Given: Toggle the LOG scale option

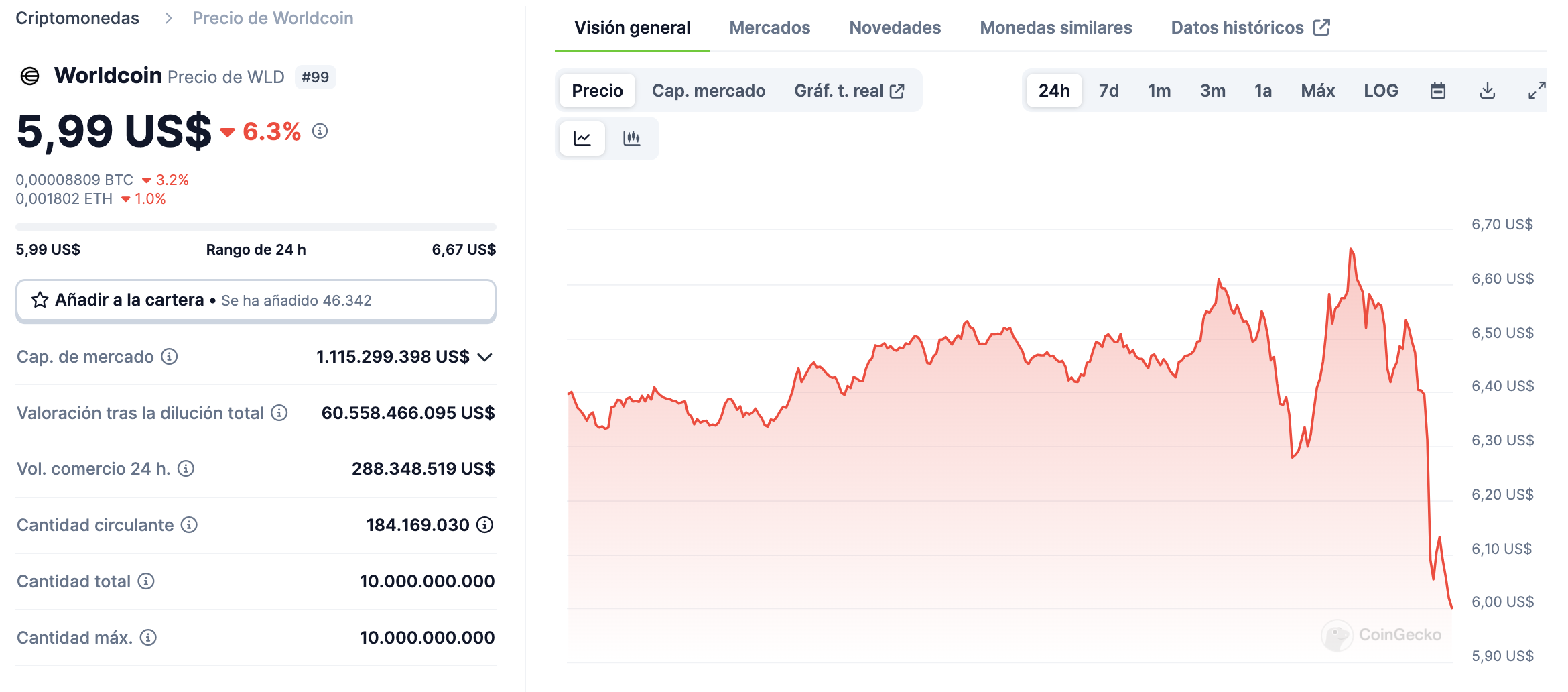Looking at the screenshot, I should pos(1380,91).
